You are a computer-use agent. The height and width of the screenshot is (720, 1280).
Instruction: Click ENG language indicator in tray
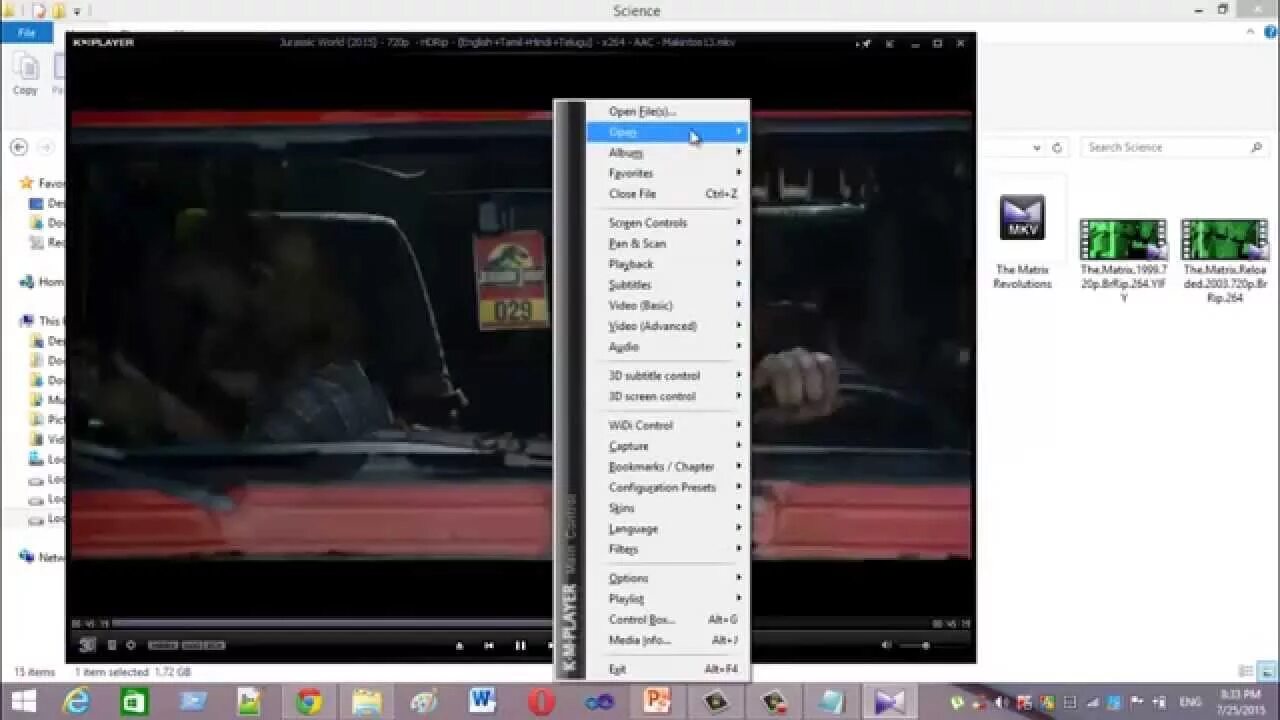click(1191, 702)
